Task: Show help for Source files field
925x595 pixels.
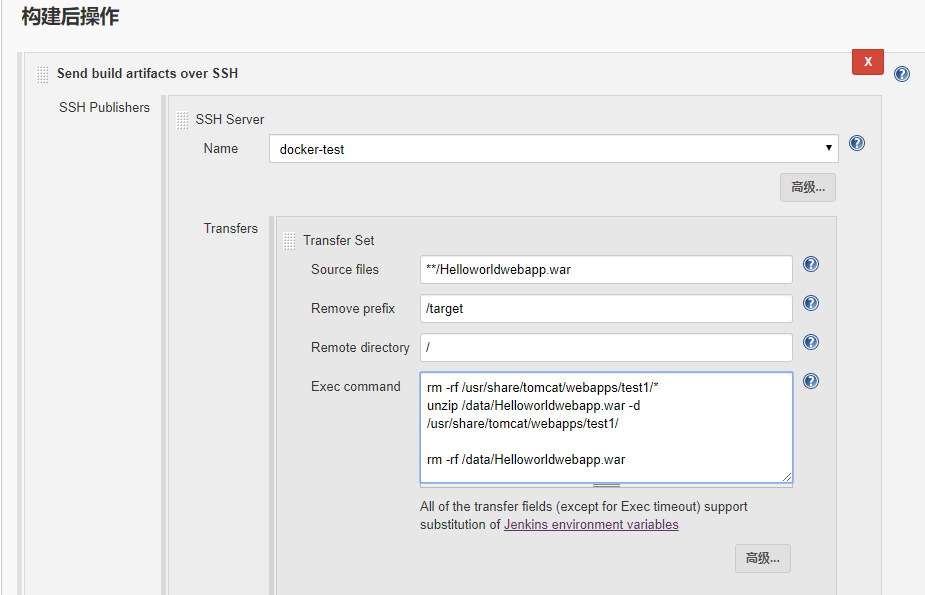Action: 811,264
